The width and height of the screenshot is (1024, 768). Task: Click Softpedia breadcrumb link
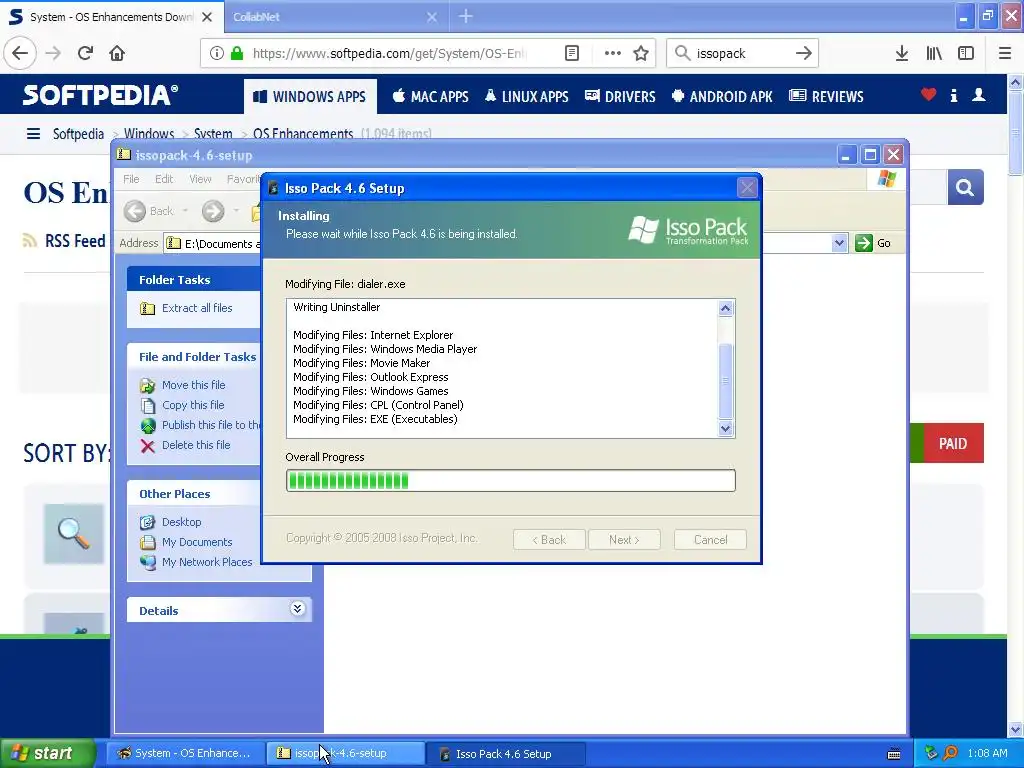[x=78, y=134]
